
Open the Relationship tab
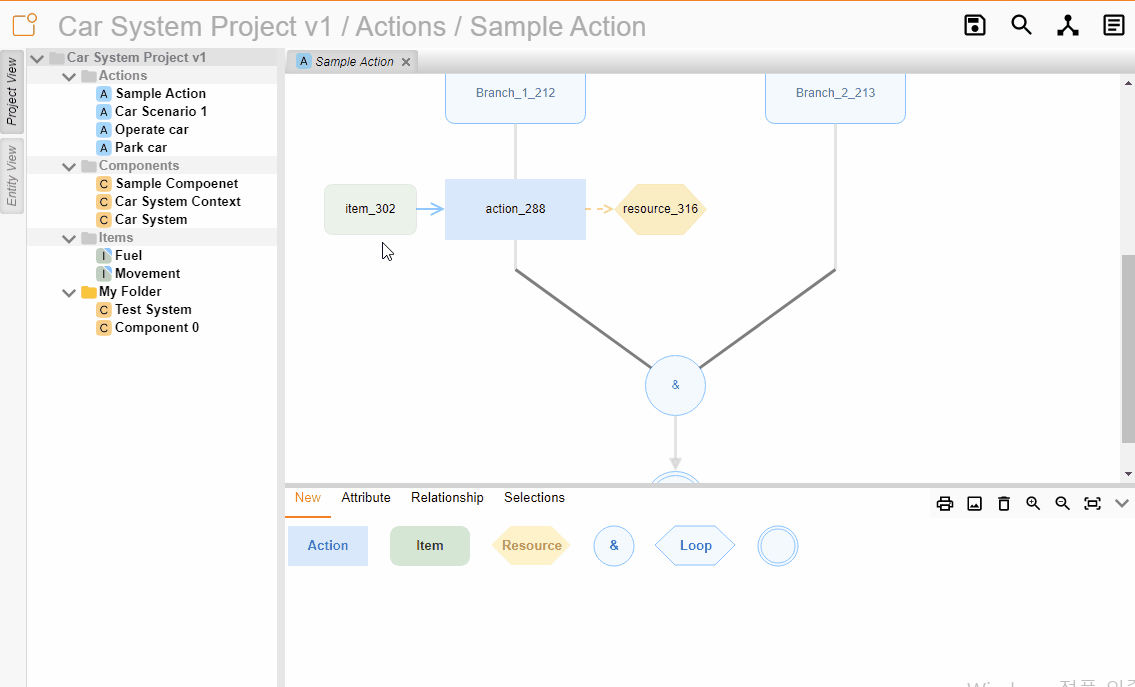(x=447, y=497)
